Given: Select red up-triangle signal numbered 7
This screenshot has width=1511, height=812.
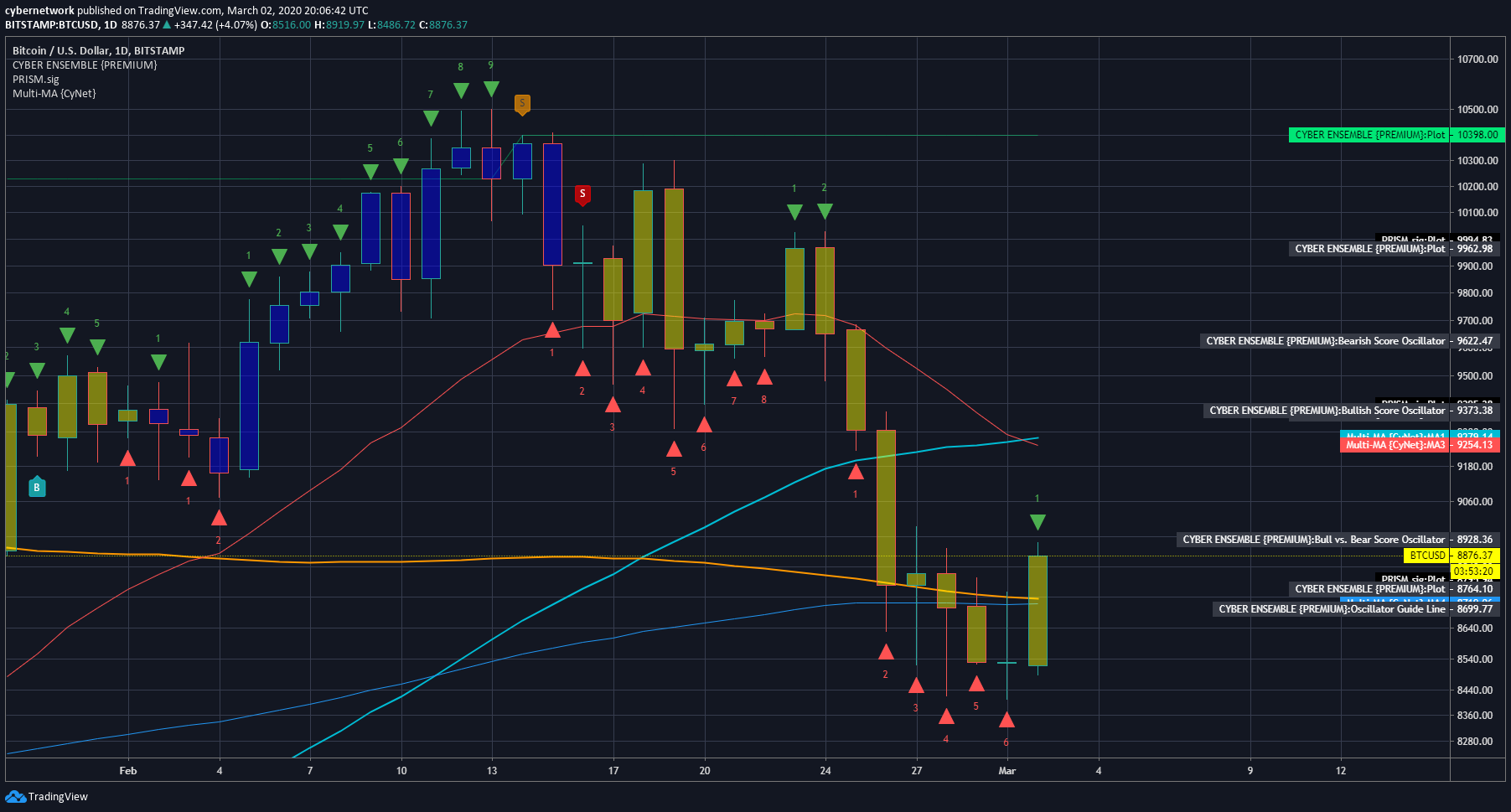Looking at the screenshot, I should point(734,379).
